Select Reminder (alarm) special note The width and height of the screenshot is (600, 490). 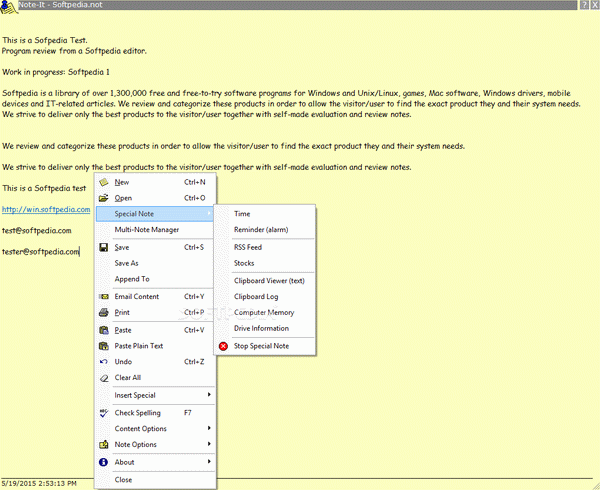click(265, 230)
